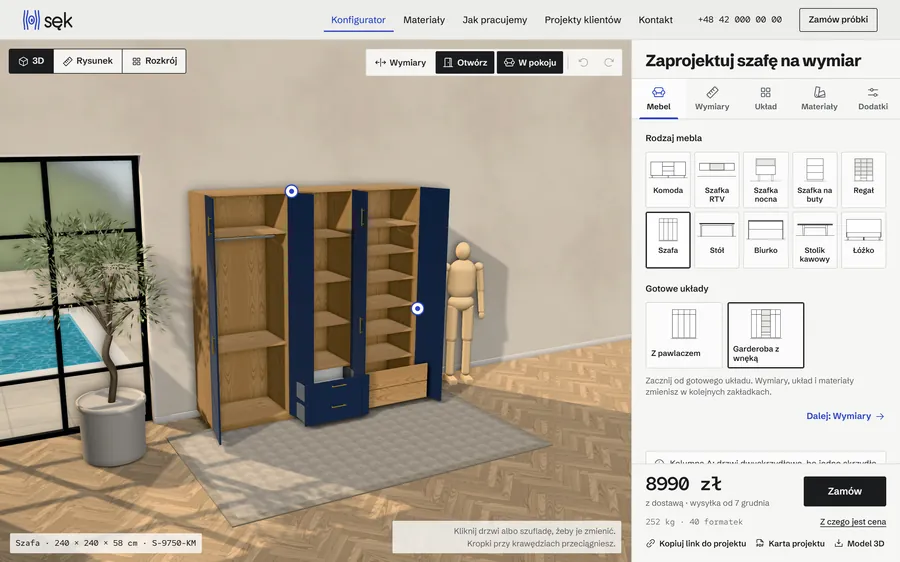
Task: Choose the Komoda furniture type
Action: (668, 180)
